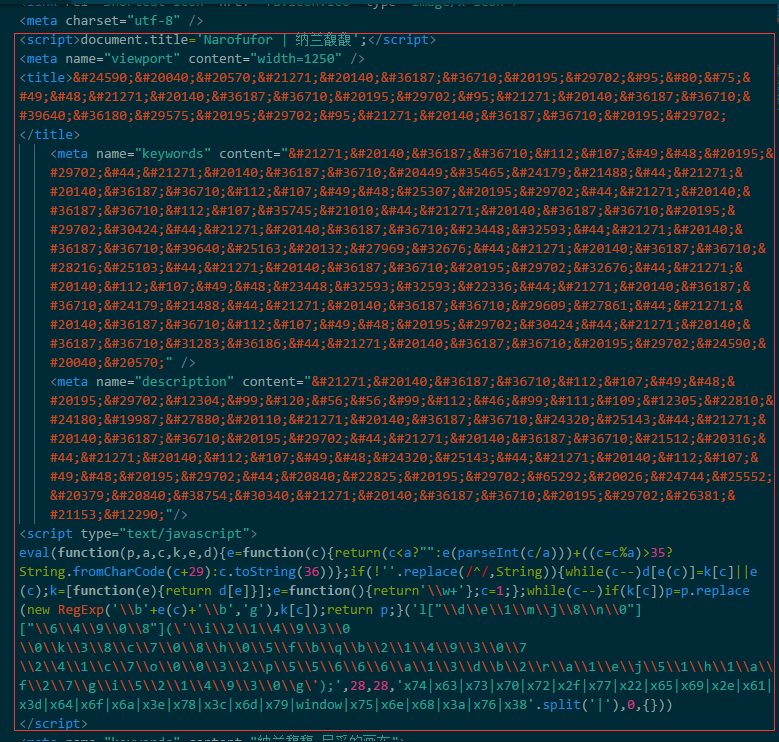The width and height of the screenshot is (779, 742).
Task: Click the replace(/^/,String) call
Action: click(477, 572)
